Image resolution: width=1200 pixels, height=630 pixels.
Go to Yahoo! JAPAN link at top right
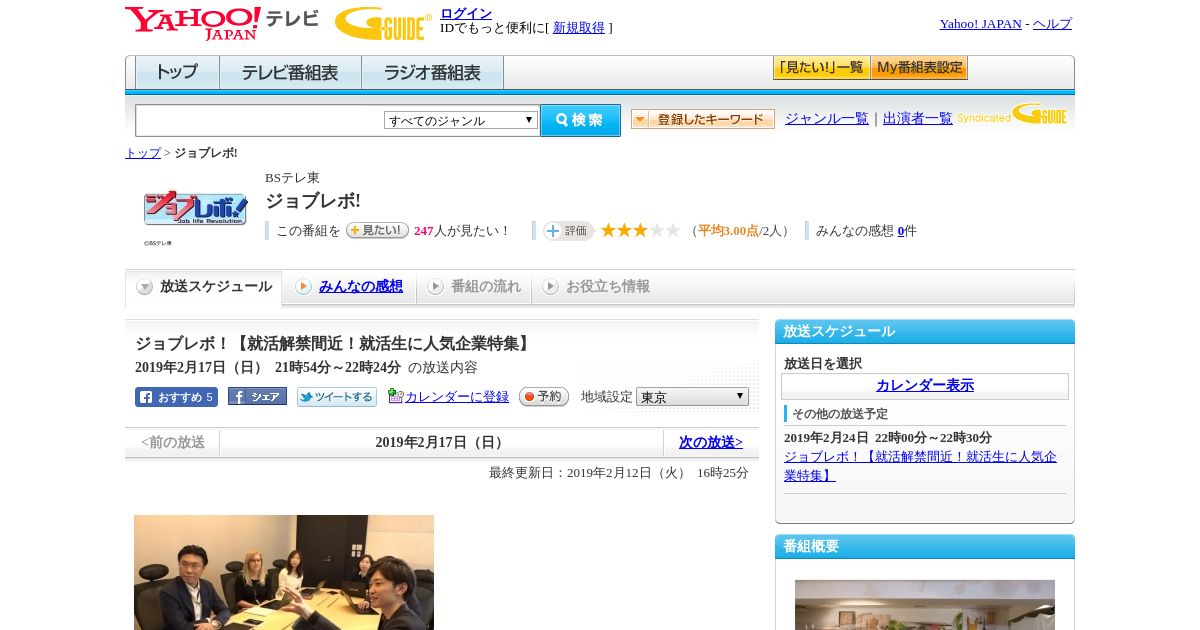[980, 24]
